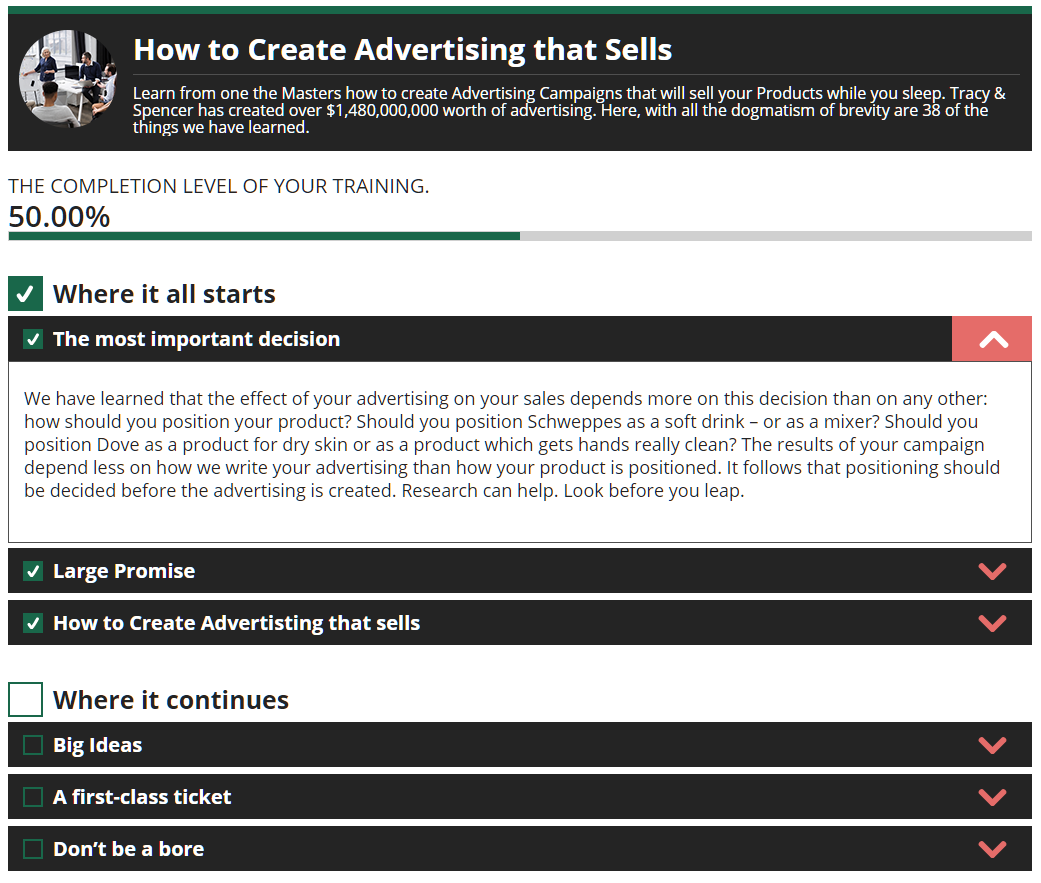Uncheck the Large Promise checkbox
Screen dimensions: 1041x883
(33, 571)
